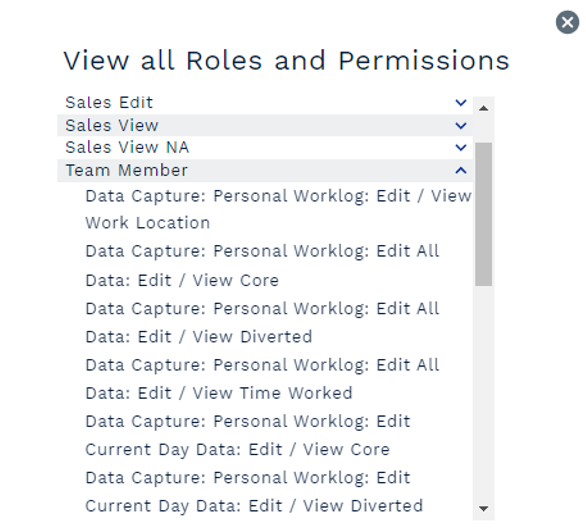
Task: Click Edit / View Time Worked permission
Action: [x=262, y=379]
